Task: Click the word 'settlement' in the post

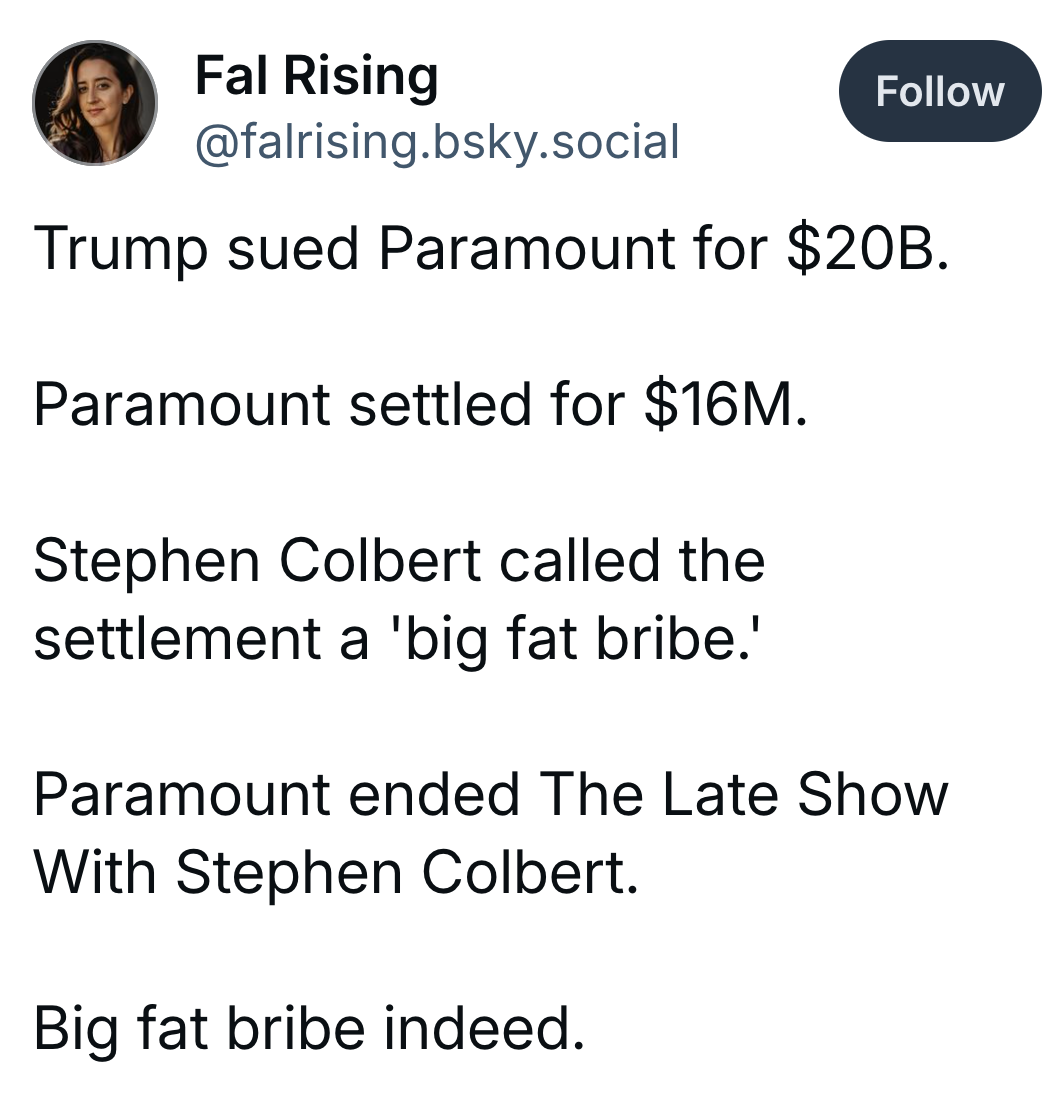Action: (x=177, y=638)
